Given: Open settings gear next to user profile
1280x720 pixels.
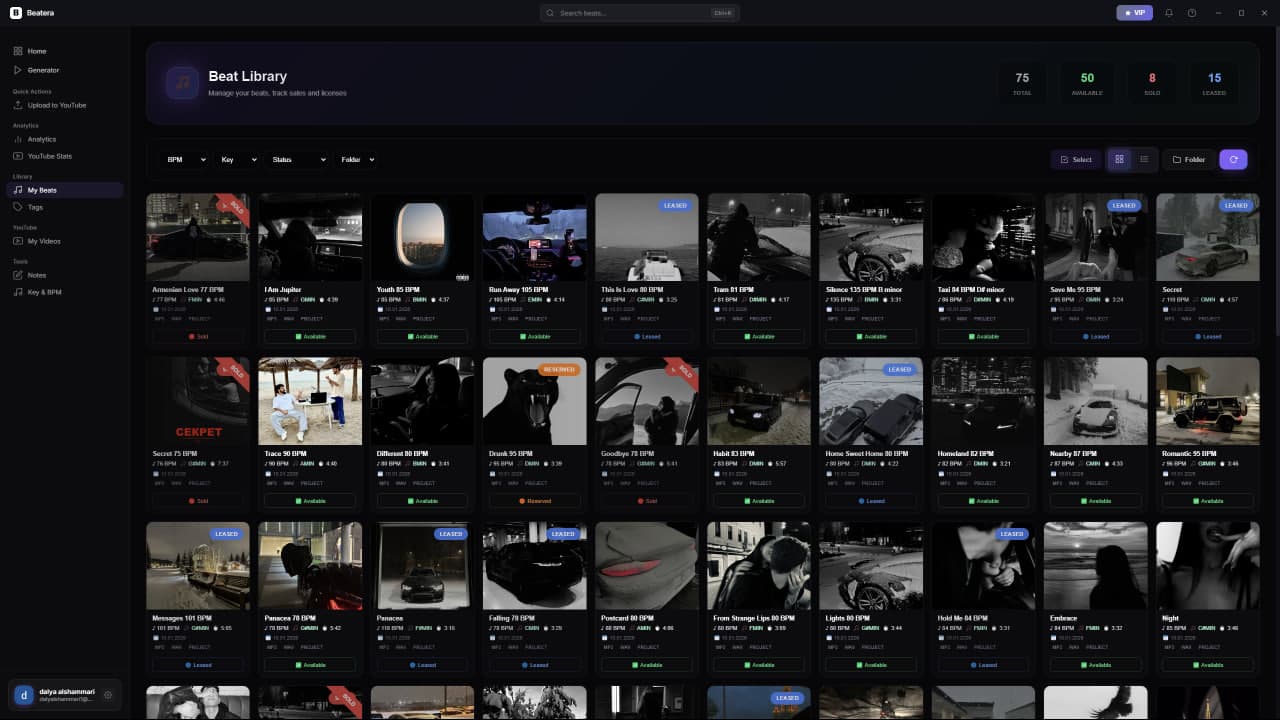Looking at the screenshot, I should [108, 695].
